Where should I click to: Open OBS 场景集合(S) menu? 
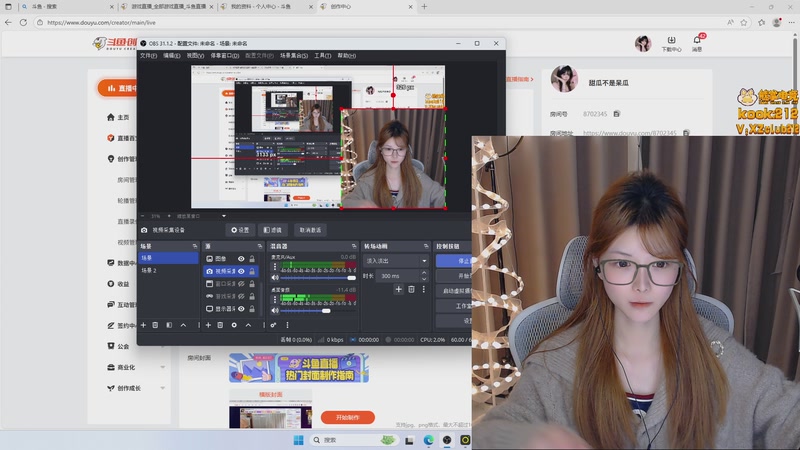point(294,56)
